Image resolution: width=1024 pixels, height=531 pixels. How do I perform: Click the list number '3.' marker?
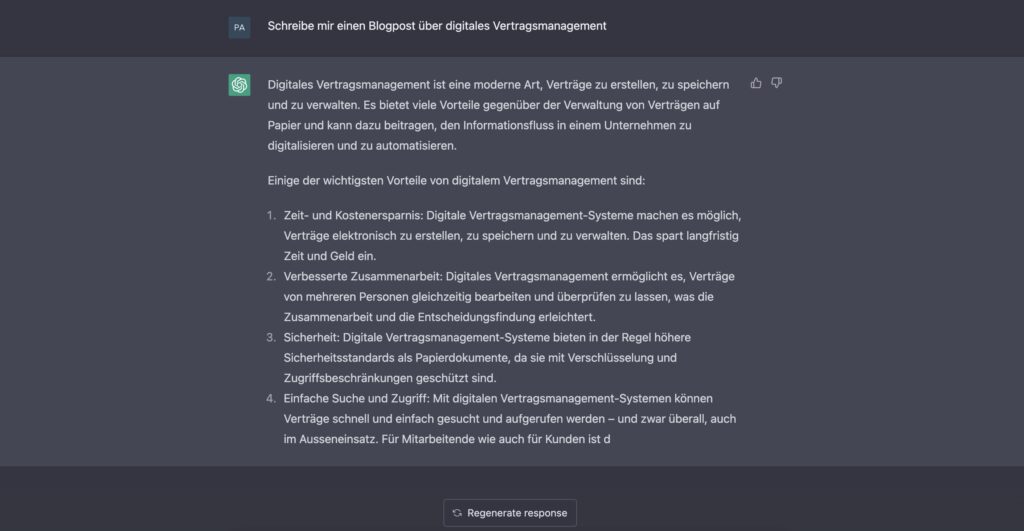click(271, 337)
